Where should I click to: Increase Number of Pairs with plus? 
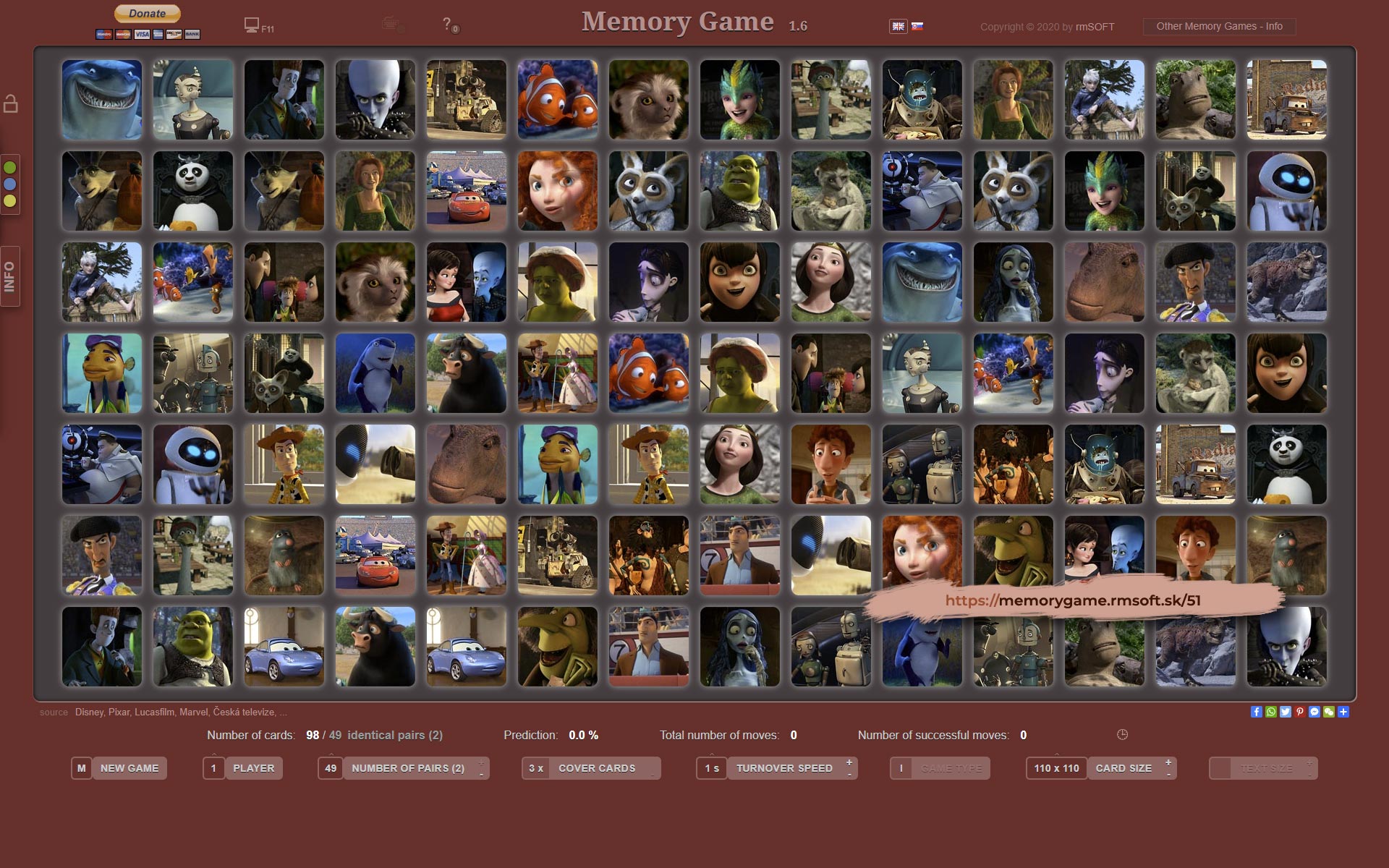point(481,762)
